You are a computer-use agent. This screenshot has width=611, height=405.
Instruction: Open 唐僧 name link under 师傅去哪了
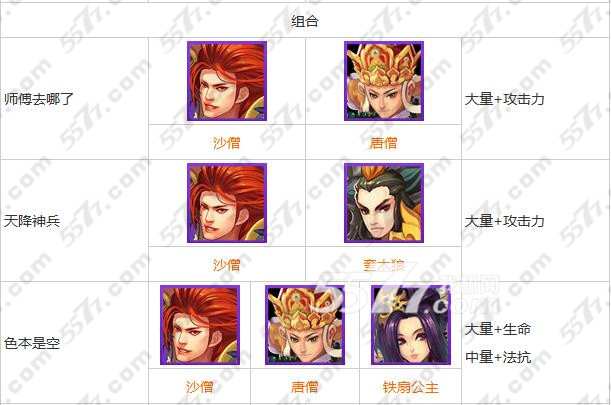(x=384, y=143)
